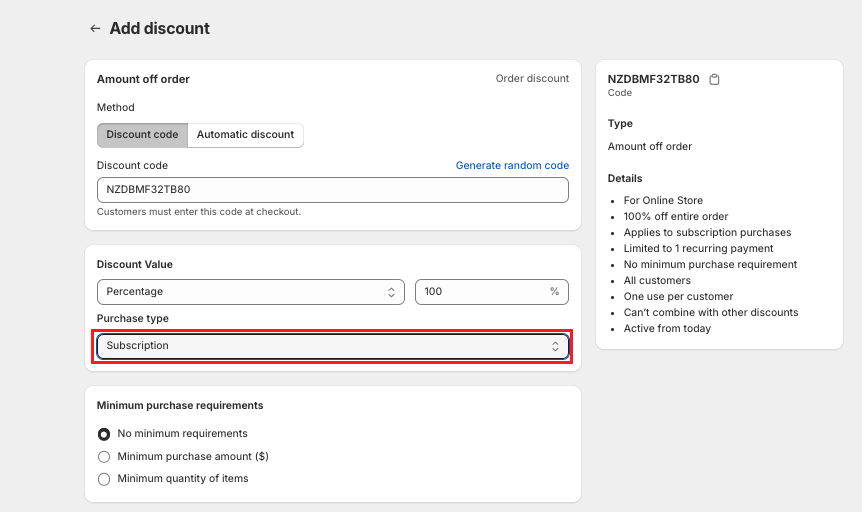The width and height of the screenshot is (862, 512).
Task: Click the NZDBMF32TB80 summary code heading
Action: point(653,79)
